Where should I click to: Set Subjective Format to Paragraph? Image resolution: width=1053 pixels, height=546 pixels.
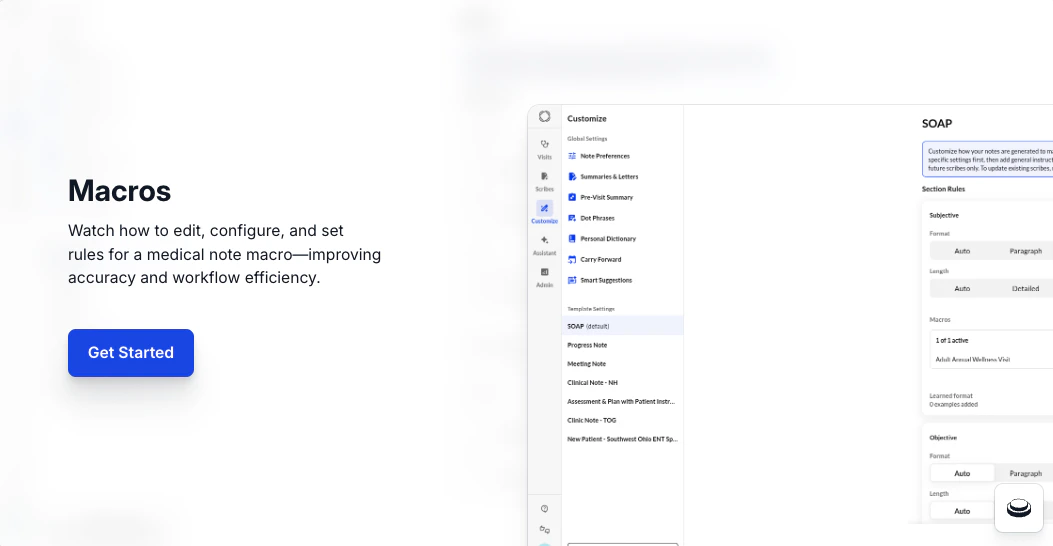pyautogui.click(x=1025, y=251)
